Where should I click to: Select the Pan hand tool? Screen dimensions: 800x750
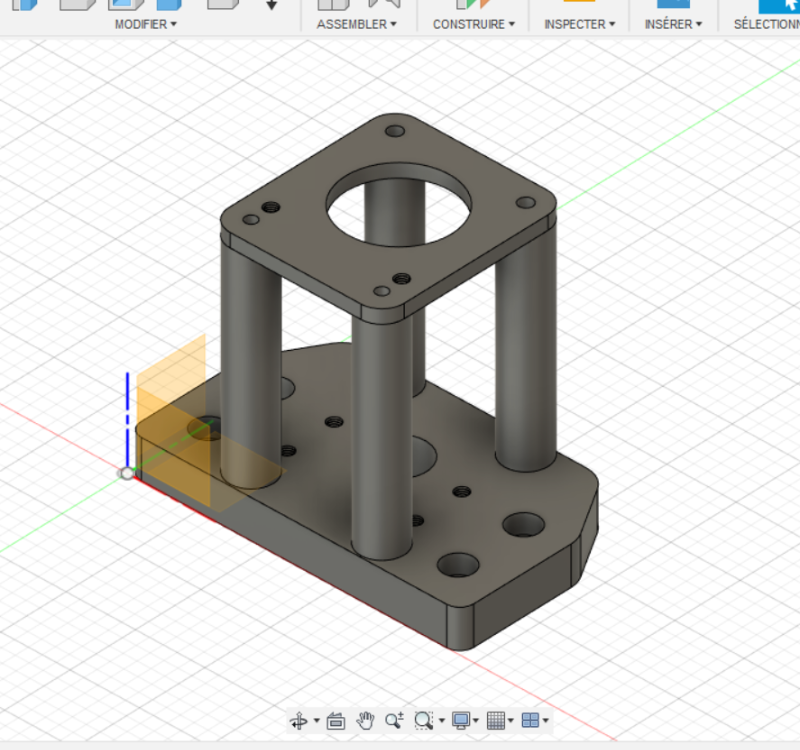pyautogui.click(x=366, y=720)
